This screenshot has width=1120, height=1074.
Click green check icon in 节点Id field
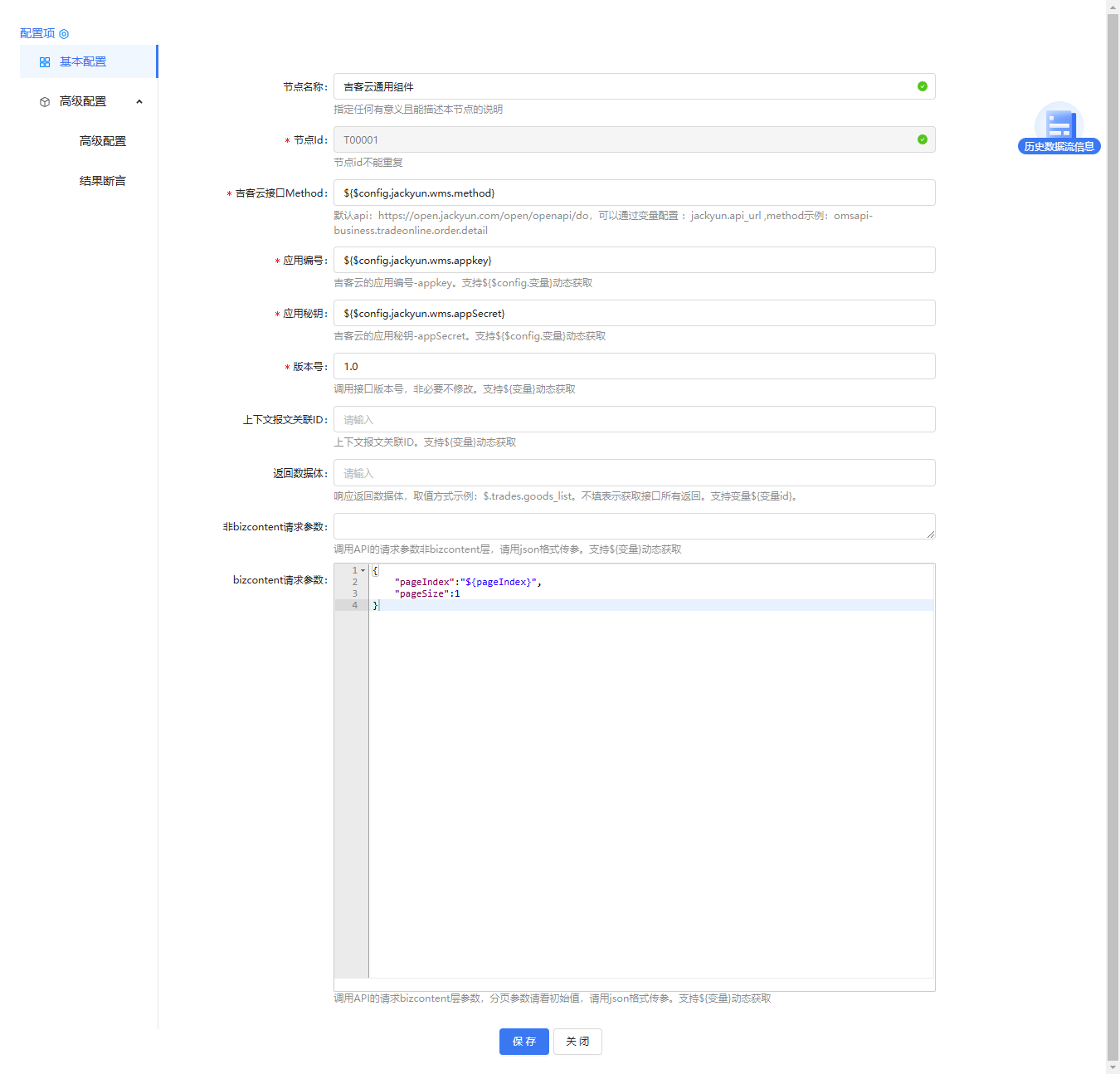click(922, 139)
